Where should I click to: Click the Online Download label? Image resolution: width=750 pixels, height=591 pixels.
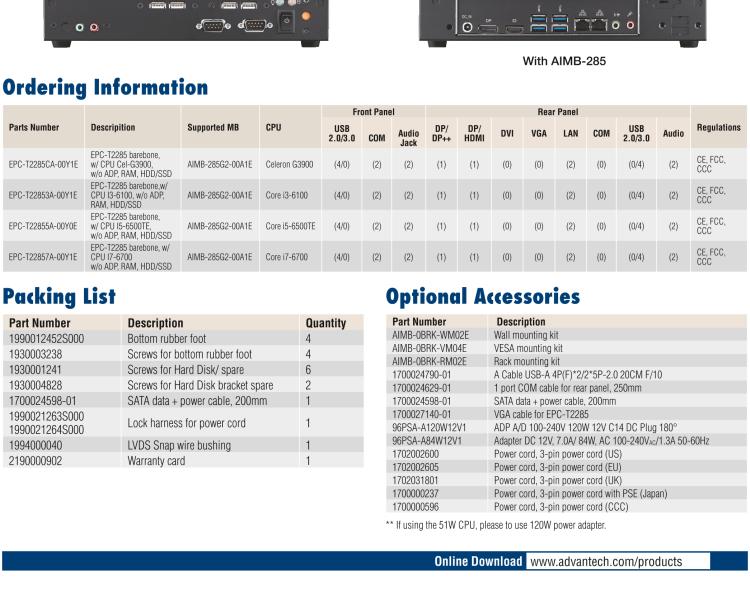coord(477,561)
